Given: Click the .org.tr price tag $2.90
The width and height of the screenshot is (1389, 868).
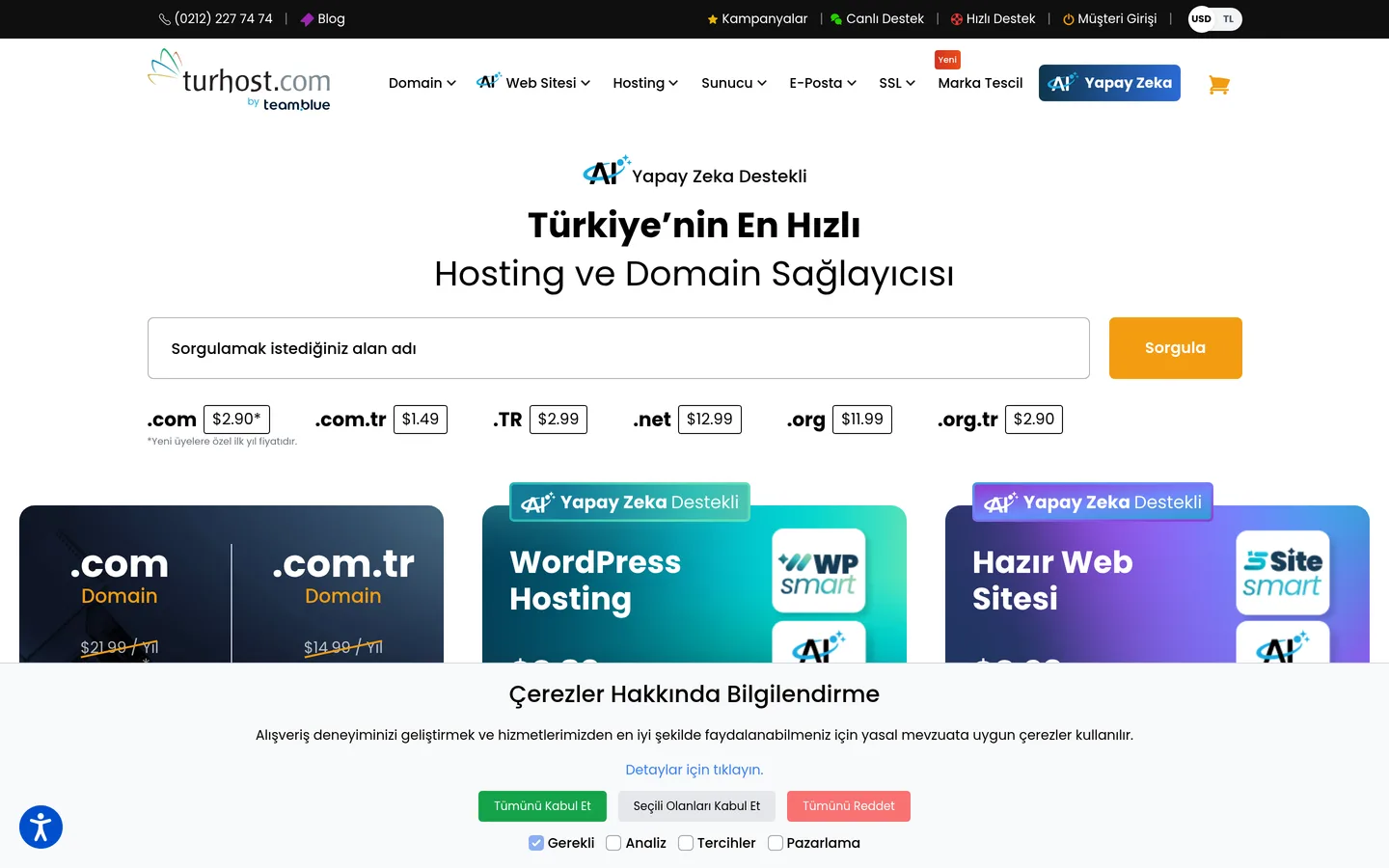Looking at the screenshot, I should click(1034, 420).
